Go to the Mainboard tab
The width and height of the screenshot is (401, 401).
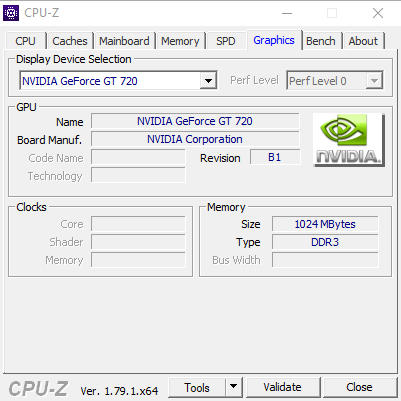point(124,41)
